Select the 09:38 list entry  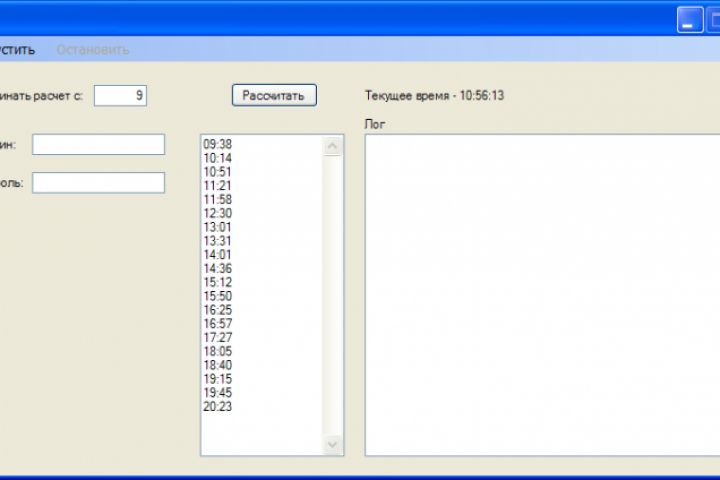[x=218, y=144]
